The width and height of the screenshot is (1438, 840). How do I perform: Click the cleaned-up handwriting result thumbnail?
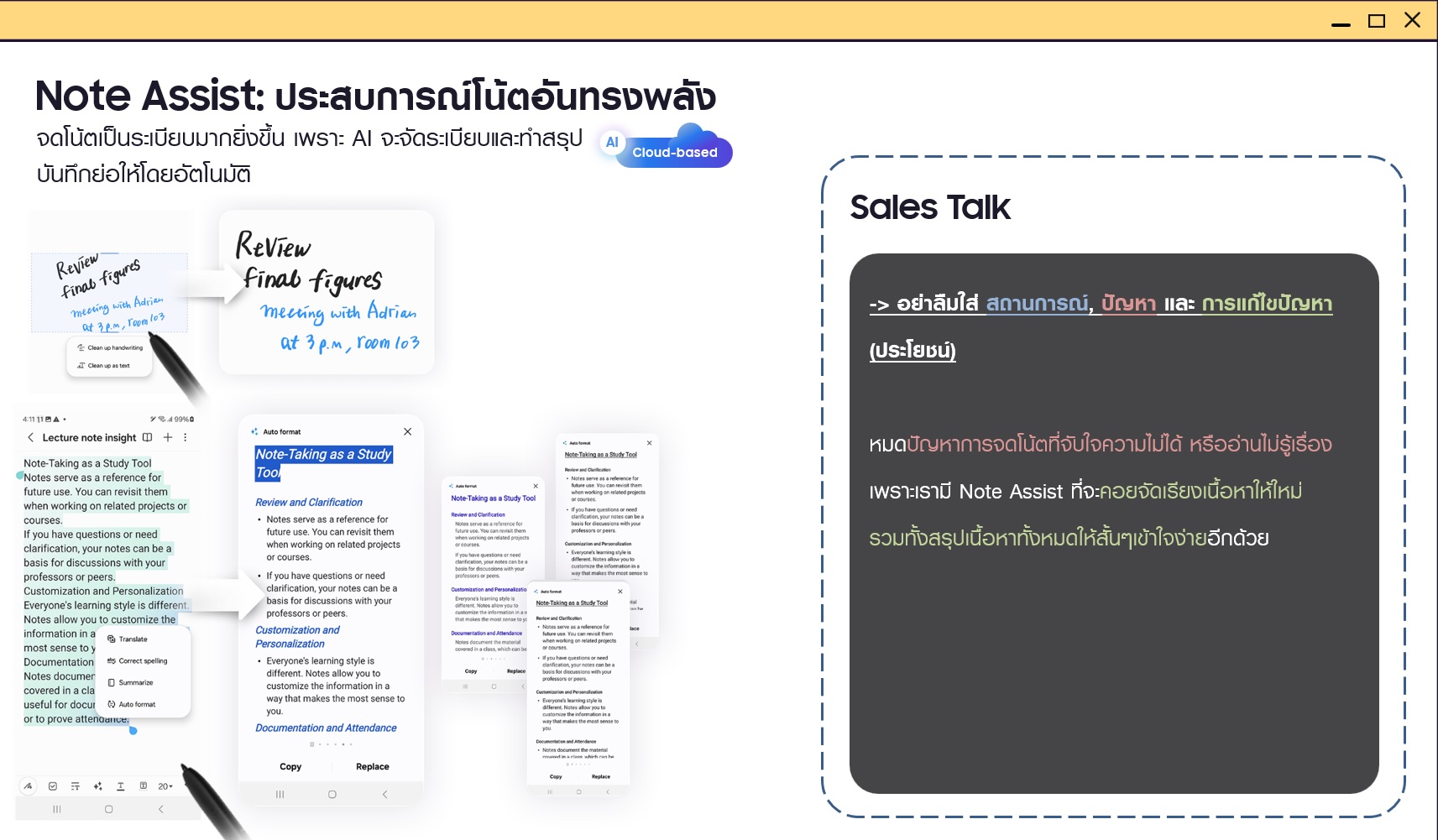pyautogui.click(x=327, y=292)
